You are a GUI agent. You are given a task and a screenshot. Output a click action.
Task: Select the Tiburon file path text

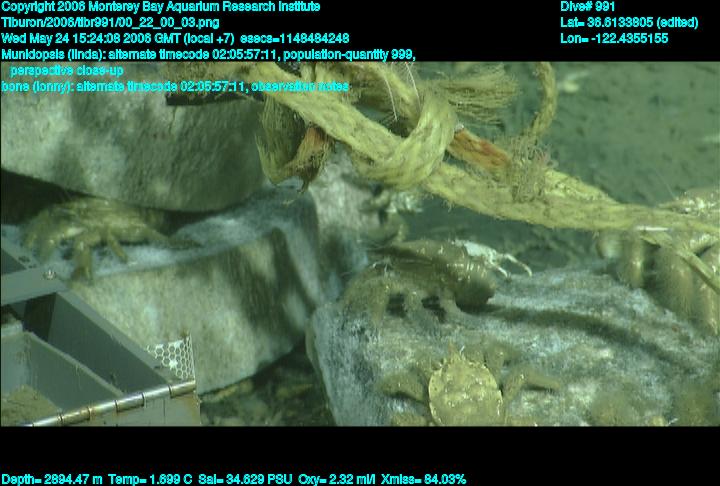coord(111,22)
